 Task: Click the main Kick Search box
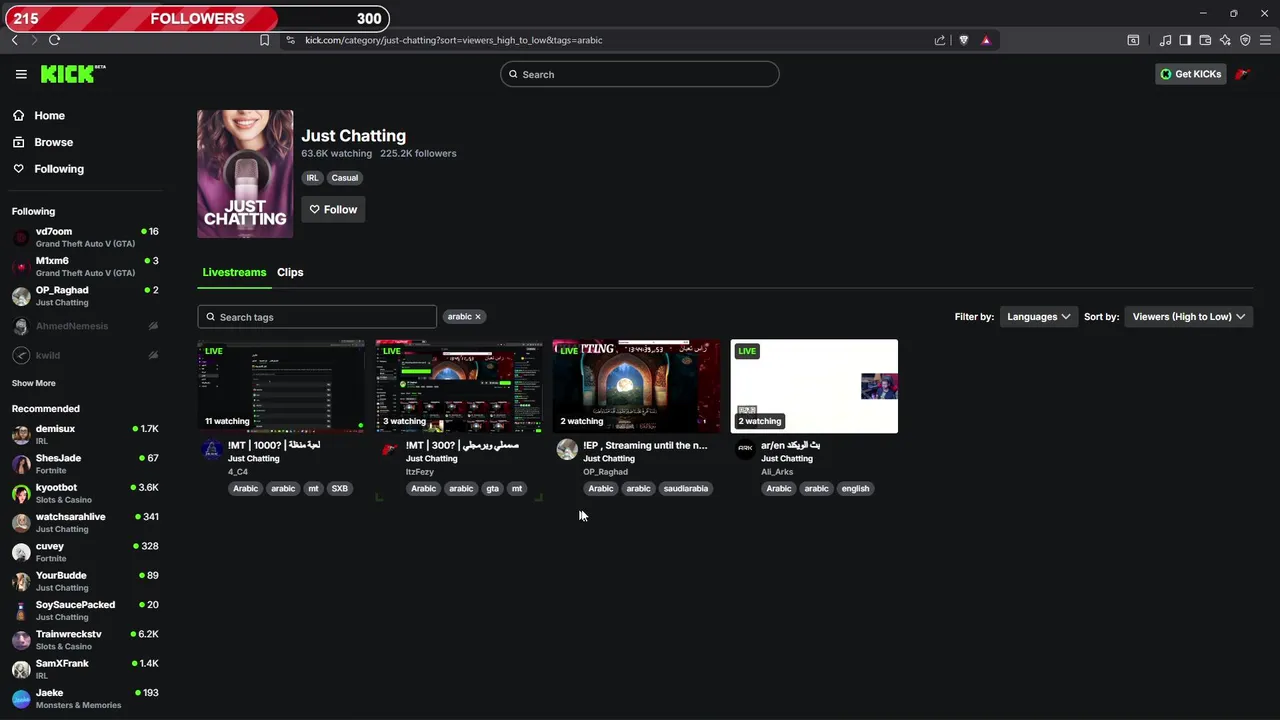point(640,74)
